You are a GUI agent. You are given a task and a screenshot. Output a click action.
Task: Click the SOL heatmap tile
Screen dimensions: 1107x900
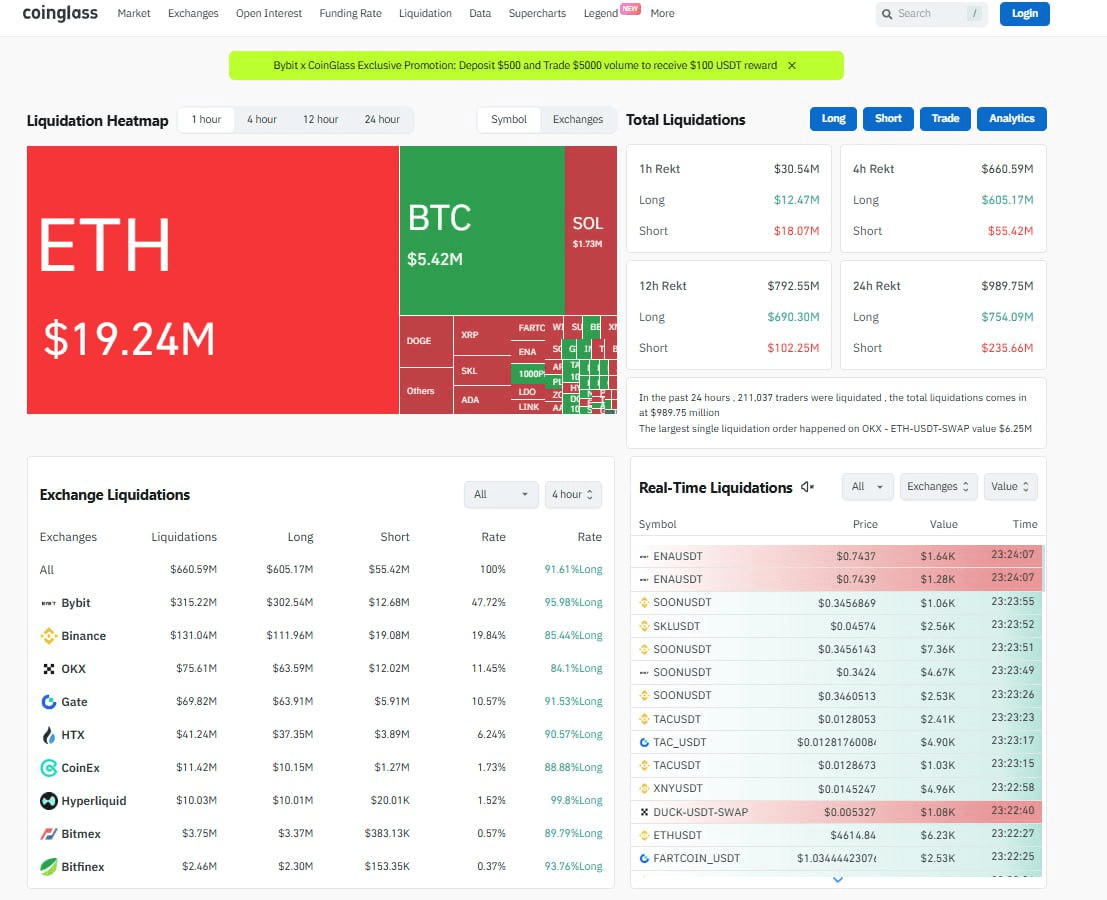[591, 230]
